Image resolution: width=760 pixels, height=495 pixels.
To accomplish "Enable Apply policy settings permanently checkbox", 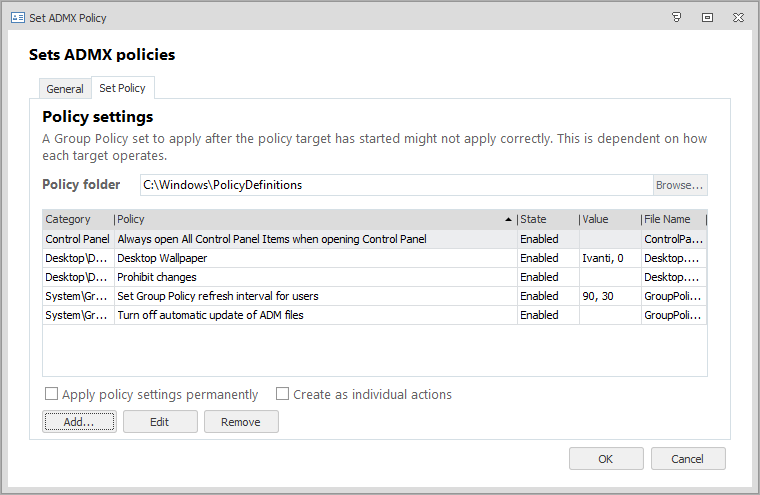I will [52, 394].
